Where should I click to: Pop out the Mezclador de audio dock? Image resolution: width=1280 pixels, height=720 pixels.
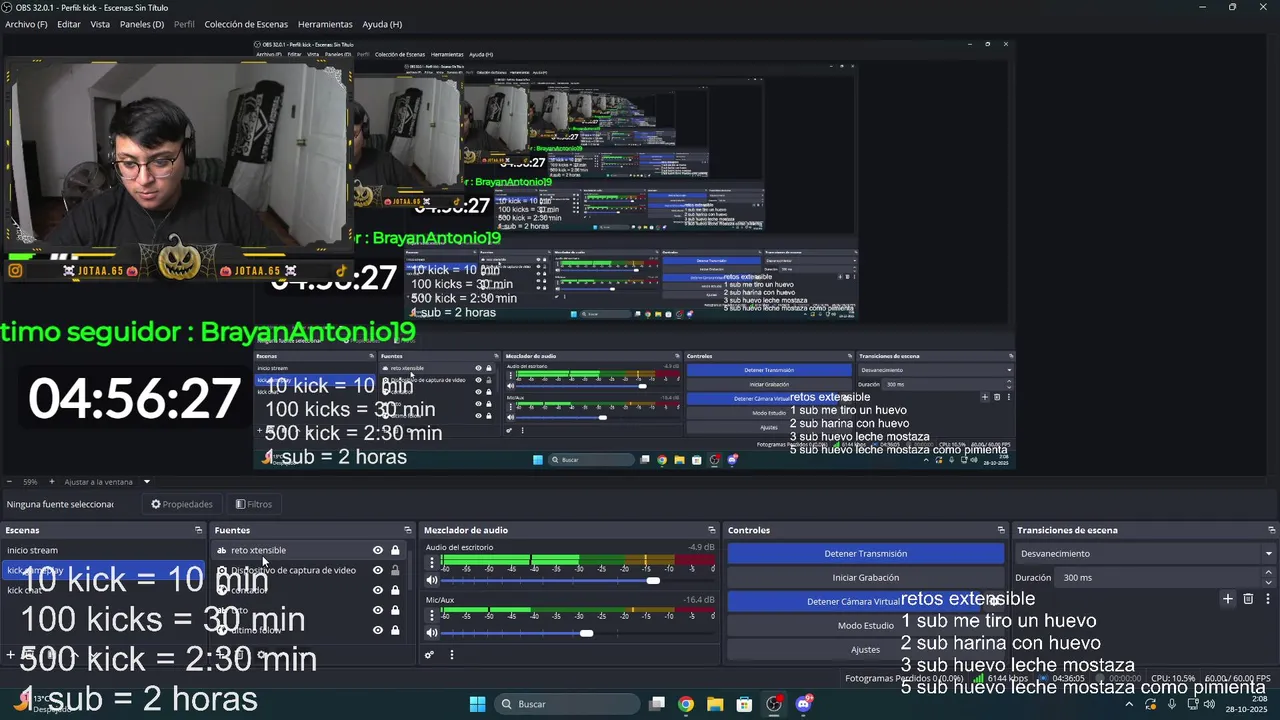pyautogui.click(x=712, y=530)
